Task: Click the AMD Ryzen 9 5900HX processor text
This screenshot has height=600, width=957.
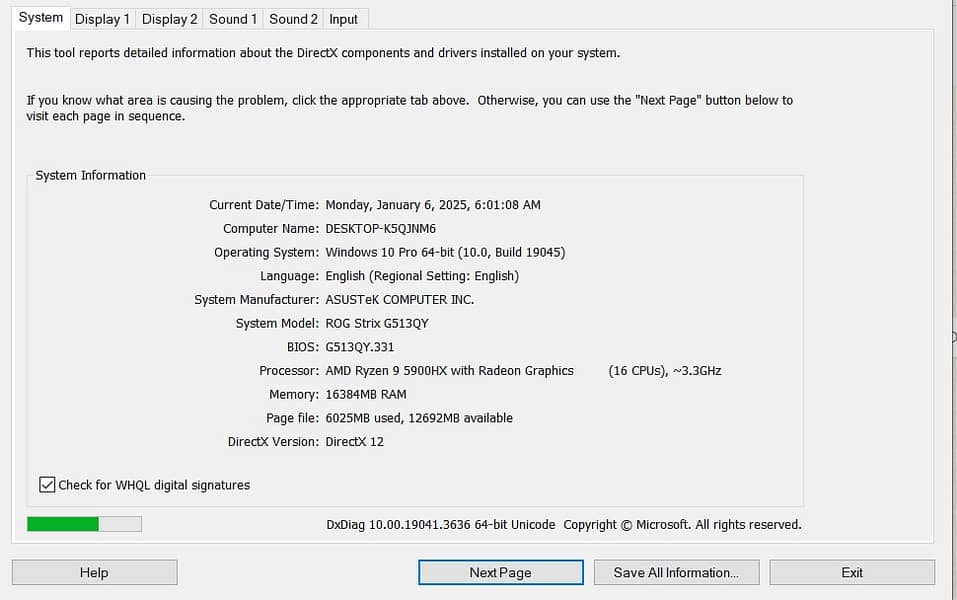Action: [x=449, y=371]
